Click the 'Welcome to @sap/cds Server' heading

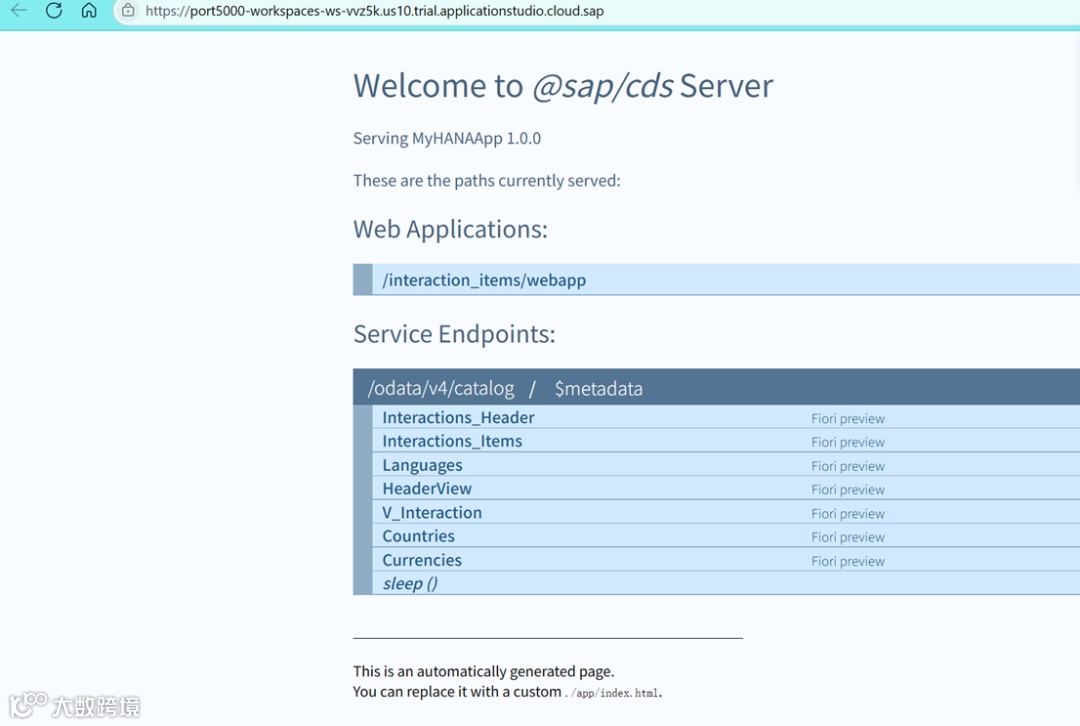[x=563, y=86]
